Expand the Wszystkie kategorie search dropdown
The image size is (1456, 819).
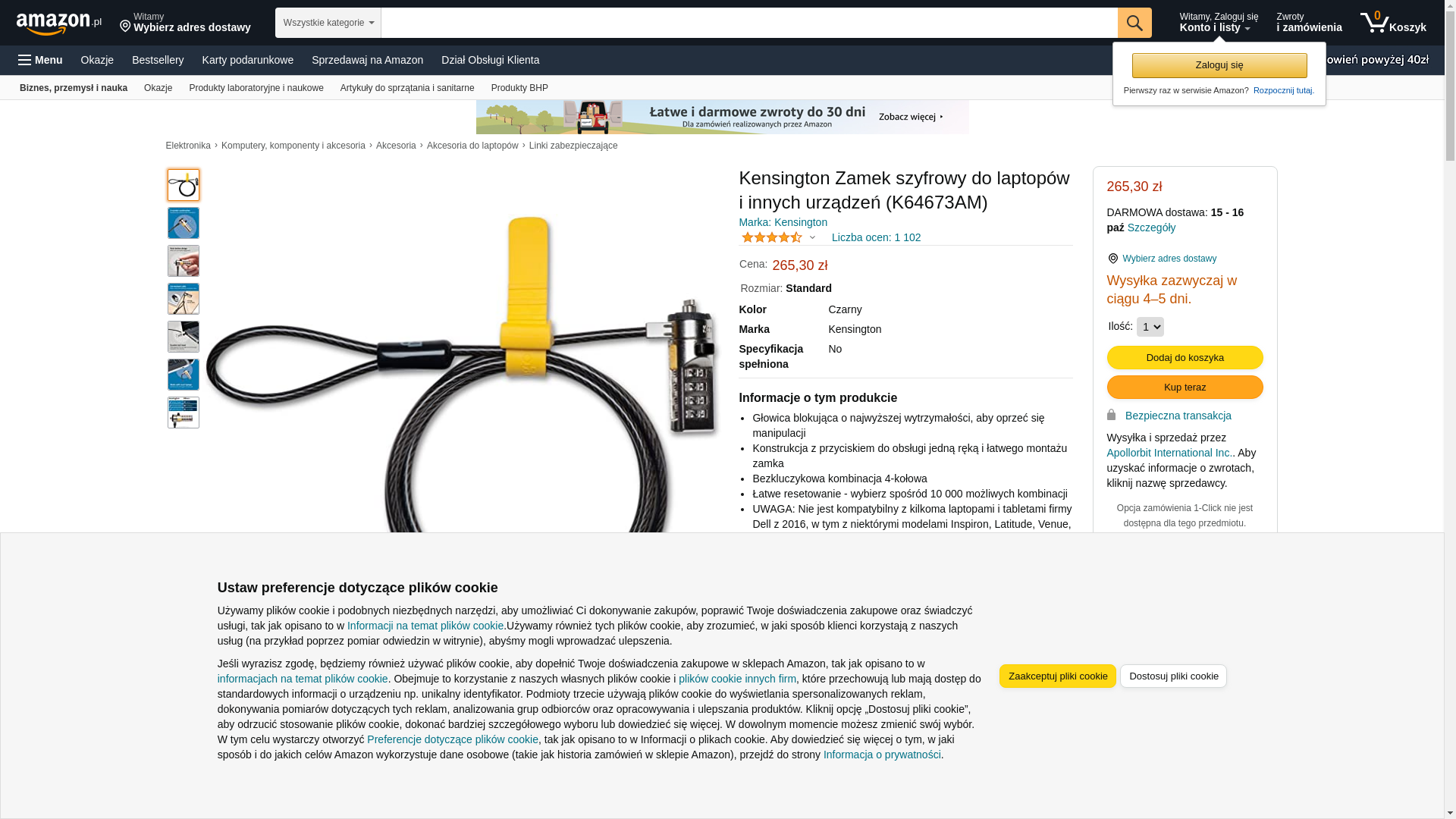point(328,23)
